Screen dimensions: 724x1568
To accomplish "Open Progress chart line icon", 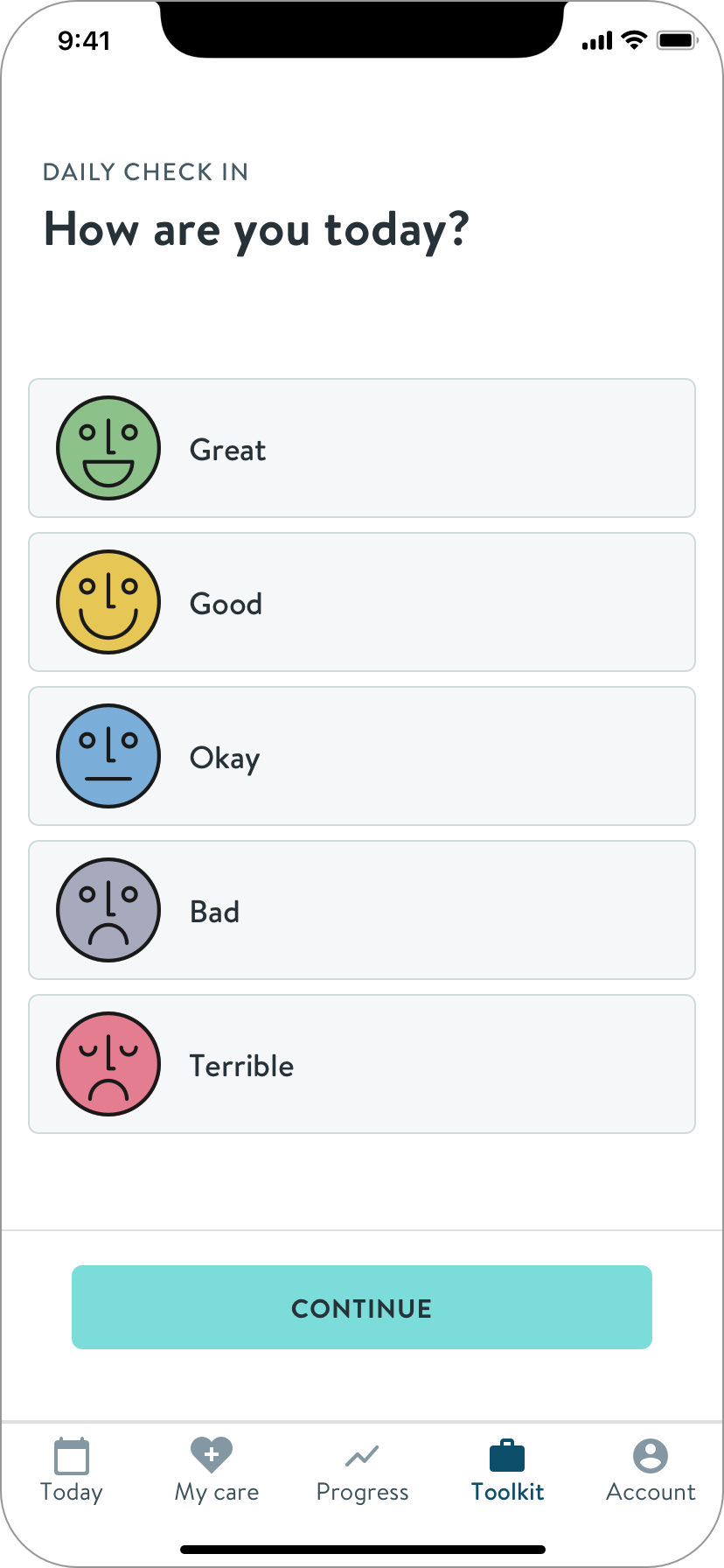I will click(362, 1456).
